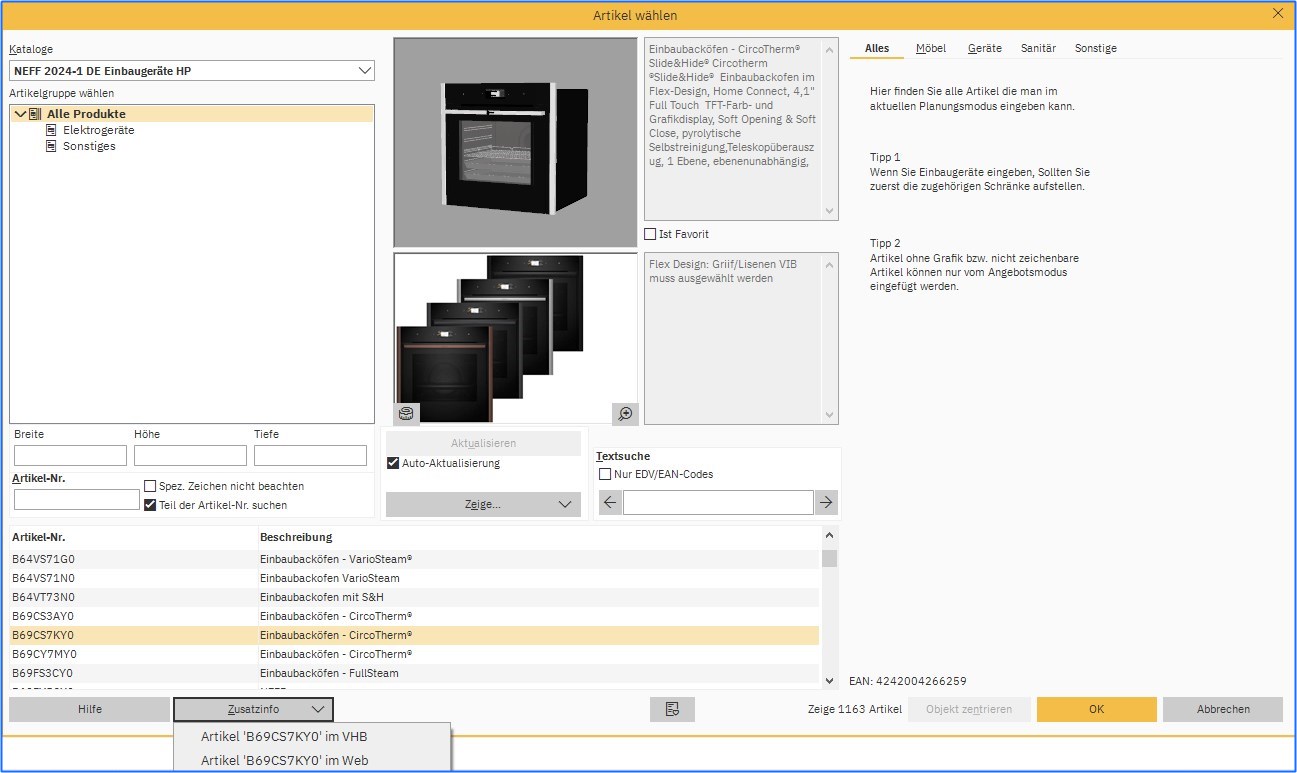Confirm selection with the OK button

(1096, 709)
